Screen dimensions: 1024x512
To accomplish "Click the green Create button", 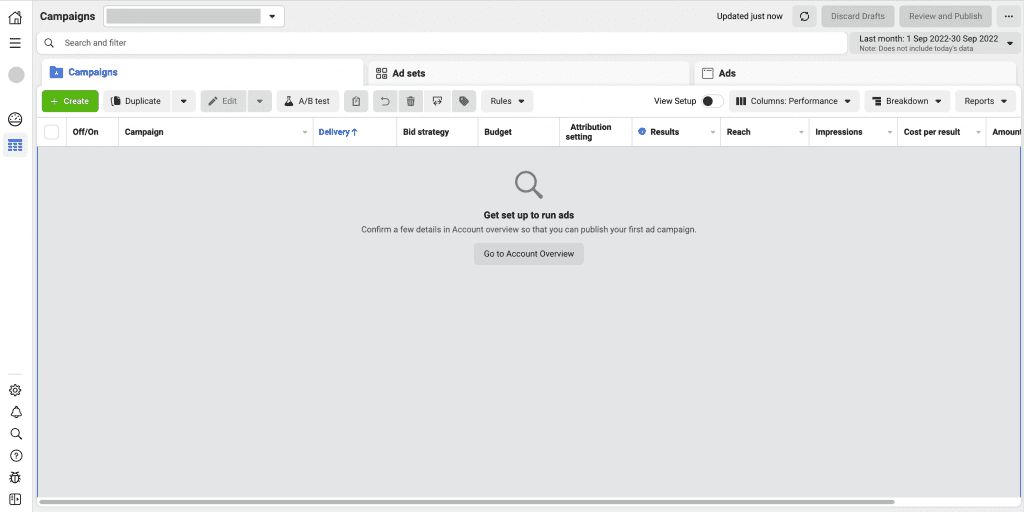I will click(x=70, y=101).
